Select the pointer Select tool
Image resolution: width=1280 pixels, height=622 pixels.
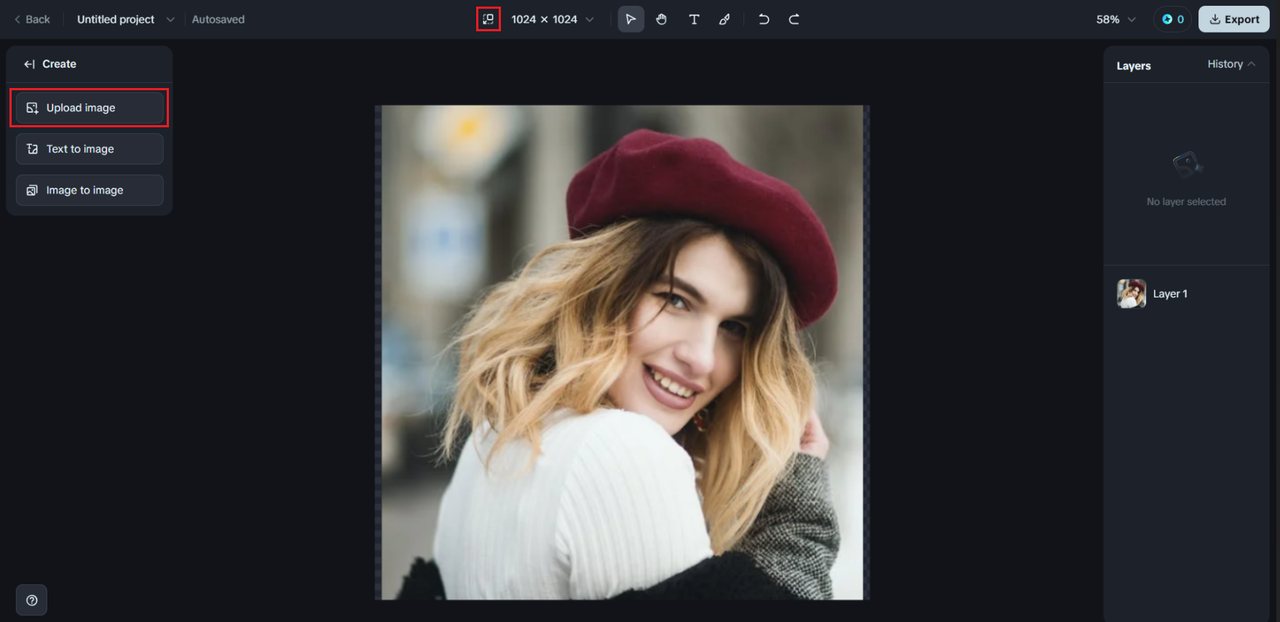click(x=631, y=19)
